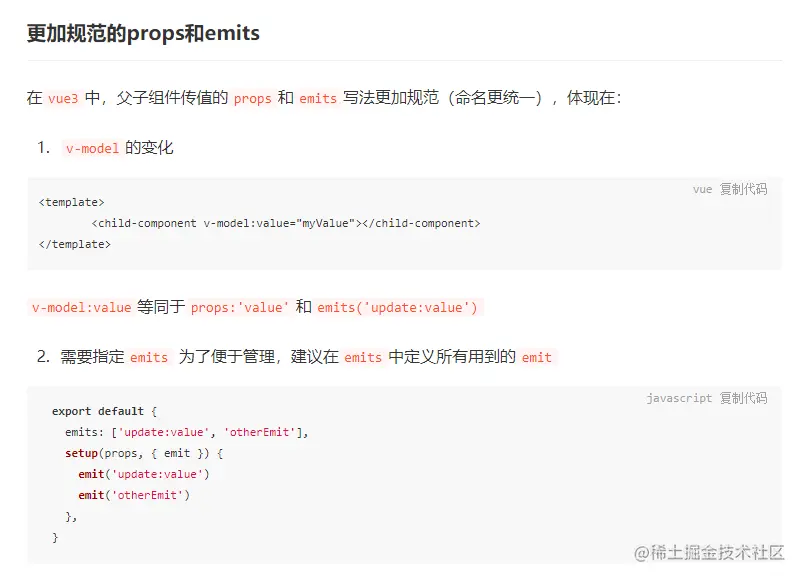This screenshot has height=580, width=803.
Task: Click the setup(props, { emit }) code line
Action: 144,453
